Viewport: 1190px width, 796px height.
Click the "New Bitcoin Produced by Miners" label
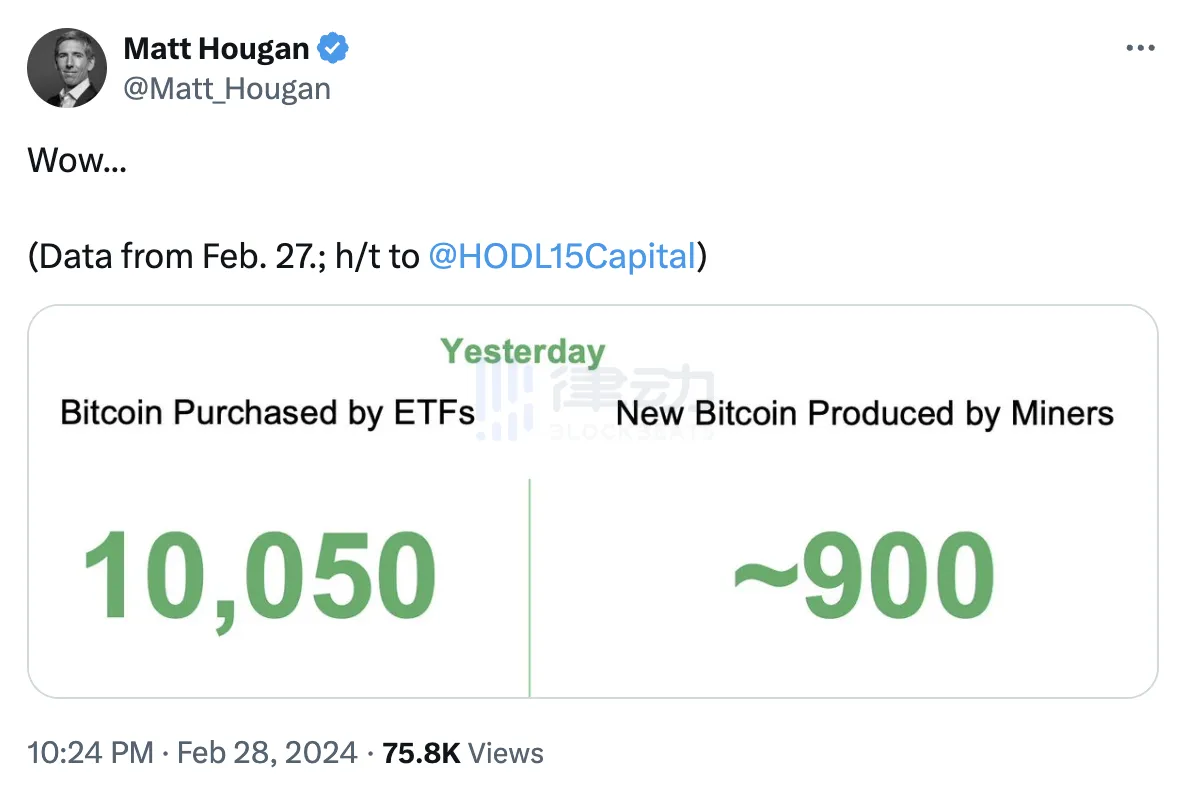tap(865, 412)
